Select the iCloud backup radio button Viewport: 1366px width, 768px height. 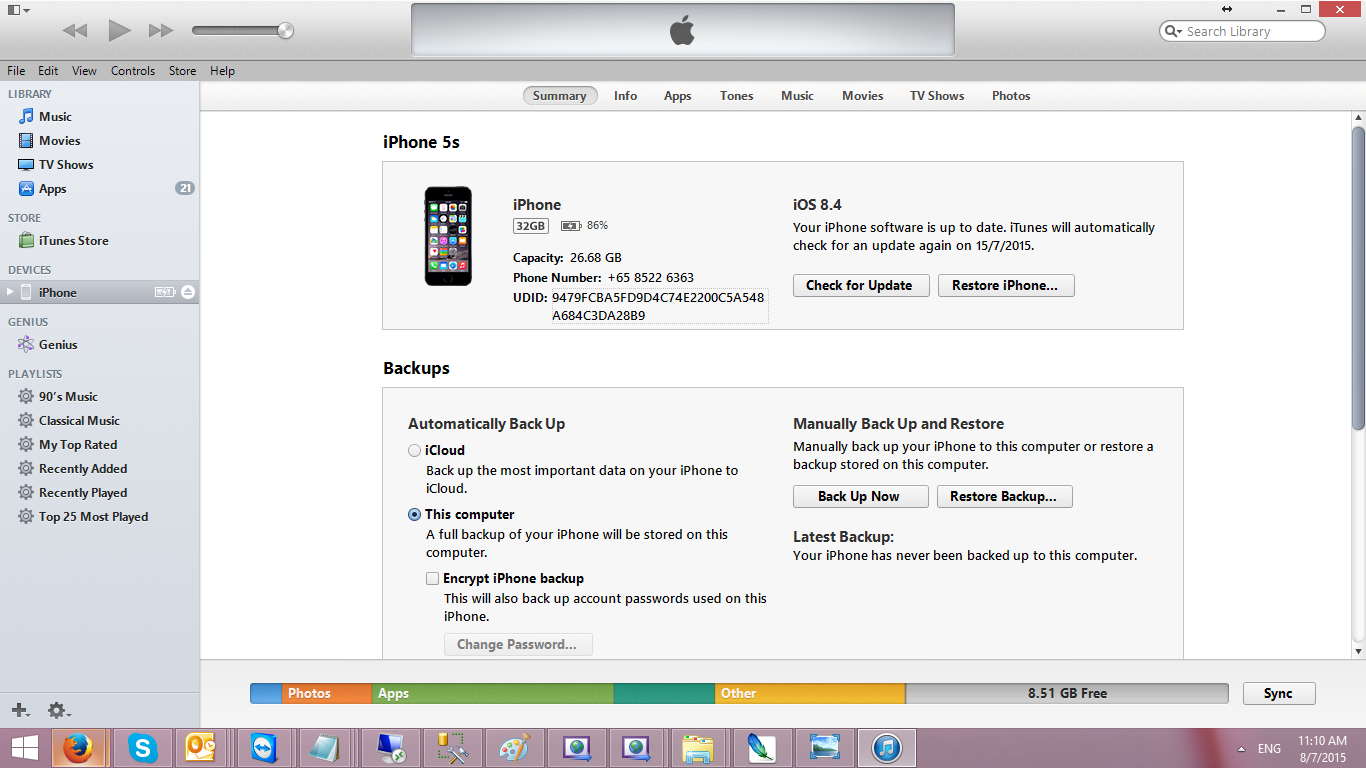click(414, 451)
